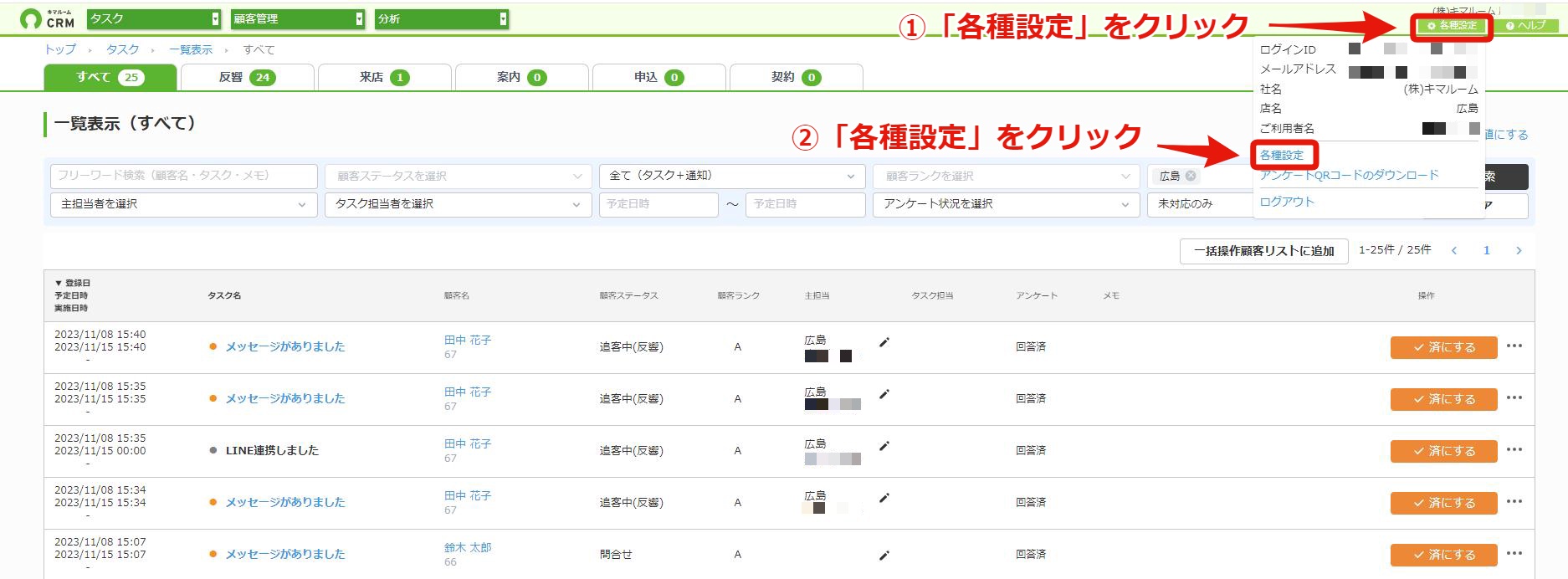Open customer 鈴木 太郎

pos(468,548)
